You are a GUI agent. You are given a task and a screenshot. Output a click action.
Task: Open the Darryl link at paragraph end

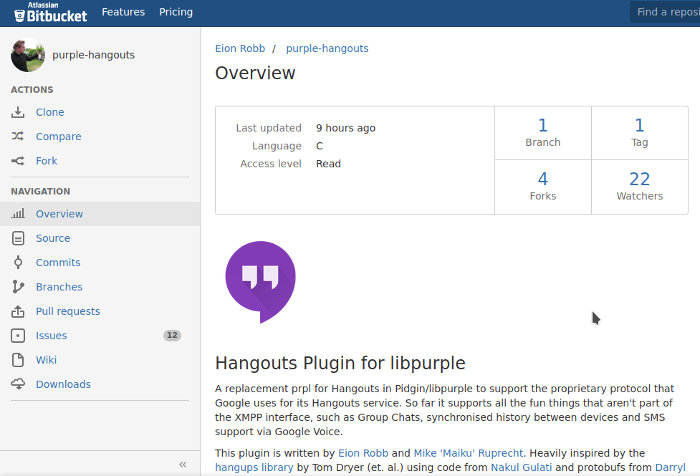coord(670,467)
